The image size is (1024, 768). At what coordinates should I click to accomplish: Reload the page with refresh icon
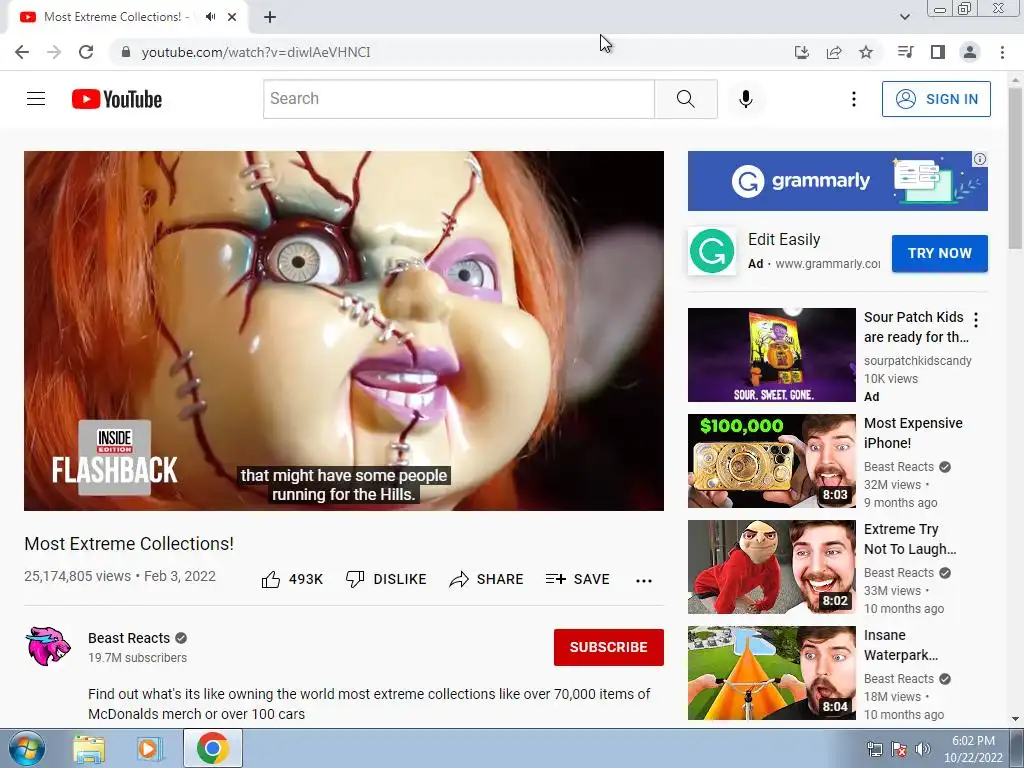coord(86,52)
